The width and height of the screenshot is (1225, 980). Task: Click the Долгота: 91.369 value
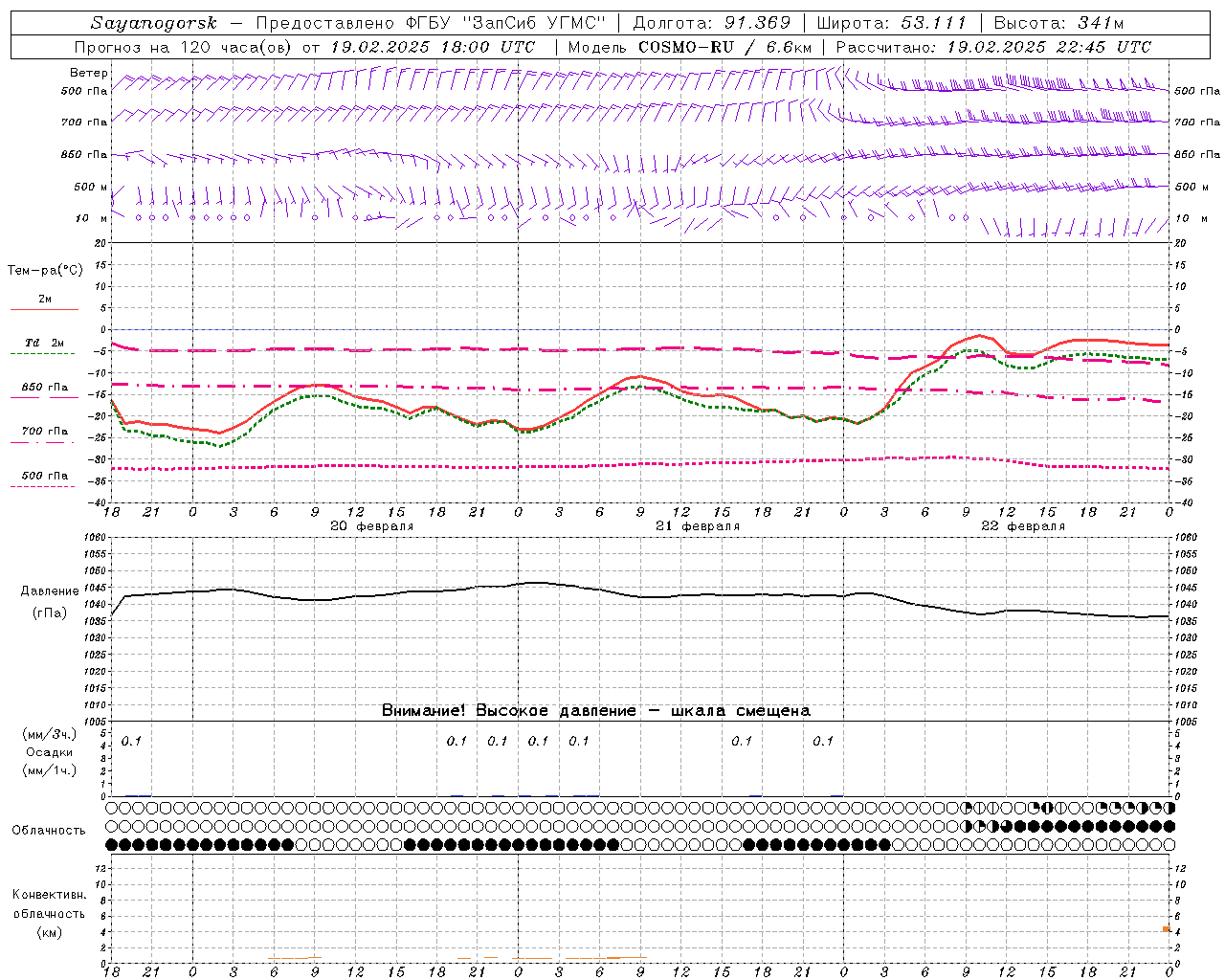point(712,23)
